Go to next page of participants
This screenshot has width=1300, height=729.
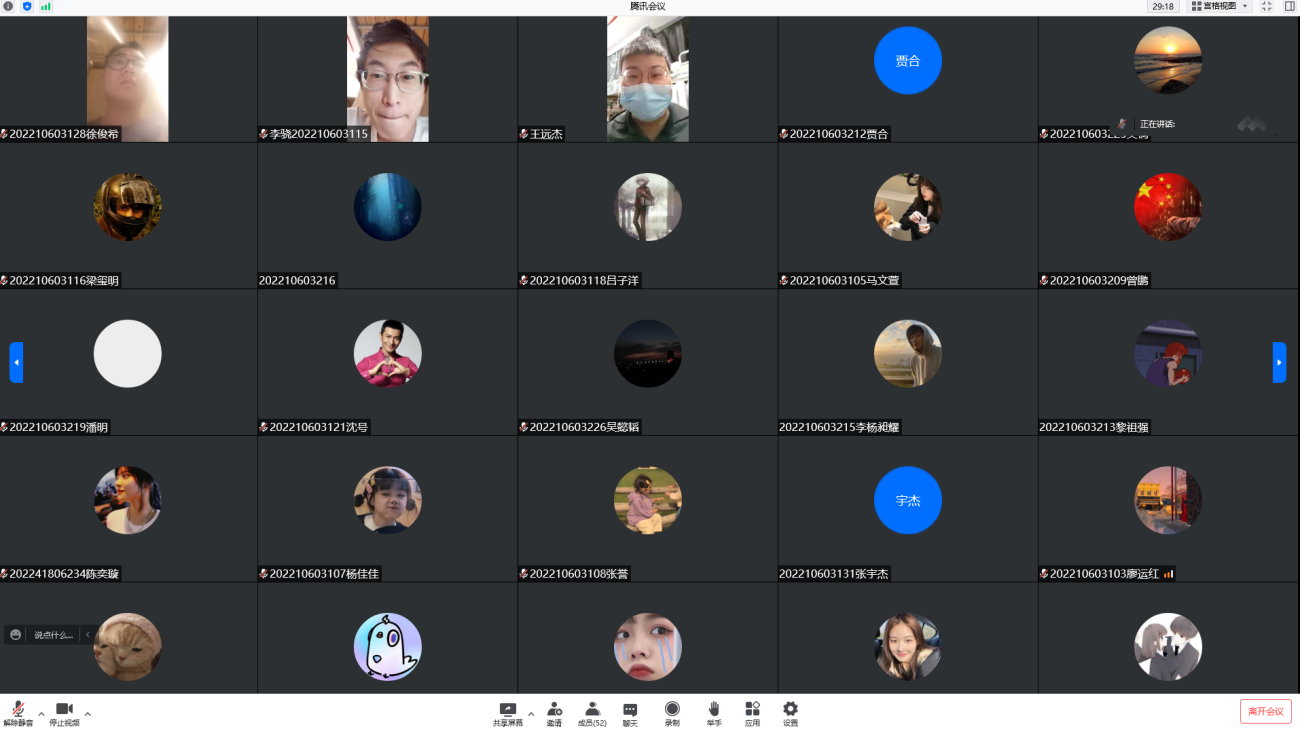(1279, 362)
